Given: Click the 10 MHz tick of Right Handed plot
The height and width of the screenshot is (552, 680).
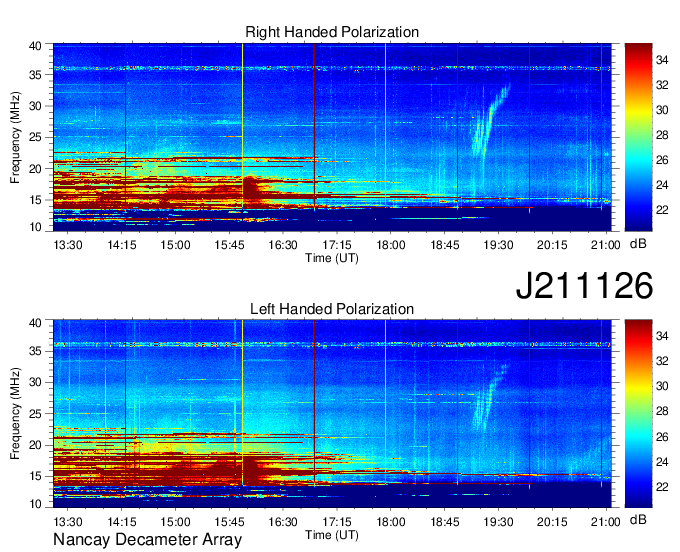Looking at the screenshot, I should tap(36, 227).
